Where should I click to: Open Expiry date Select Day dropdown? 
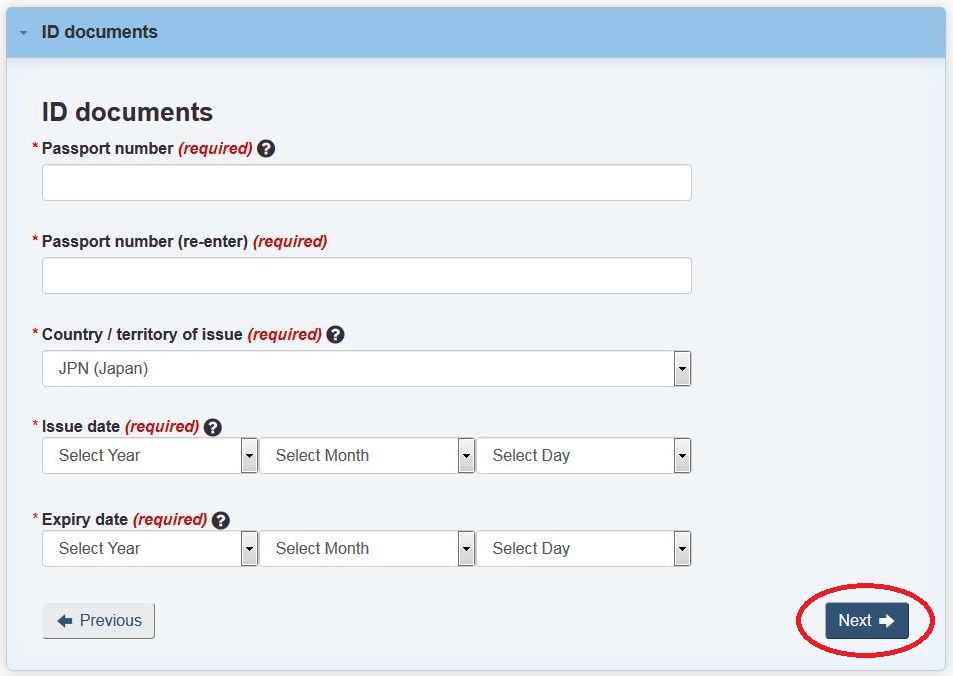click(x=583, y=548)
